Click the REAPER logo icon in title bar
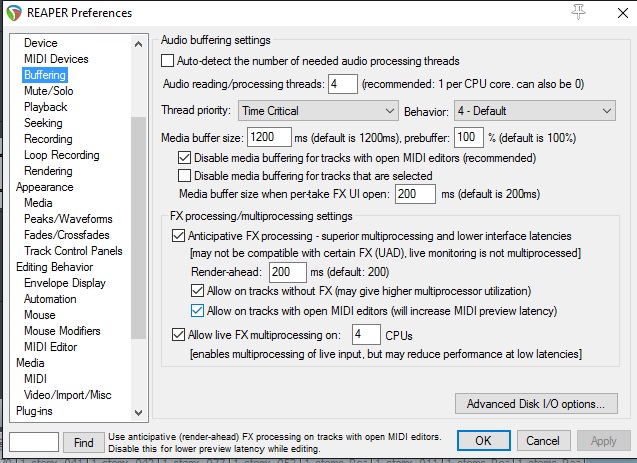Image resolution: width=637 pixels, height=463 pixels. (x=14, y=13)
